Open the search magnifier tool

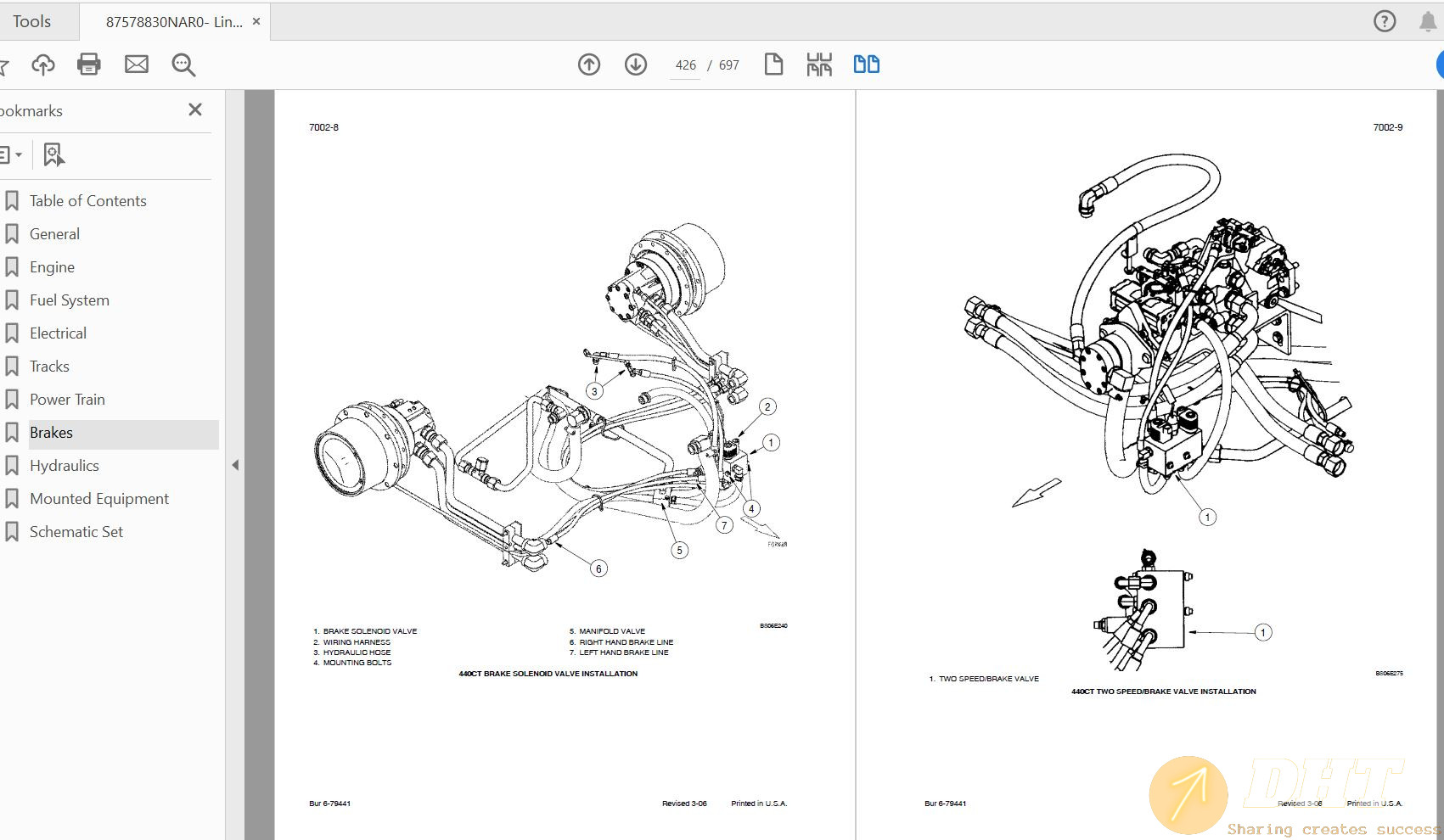tap(183, 64)
